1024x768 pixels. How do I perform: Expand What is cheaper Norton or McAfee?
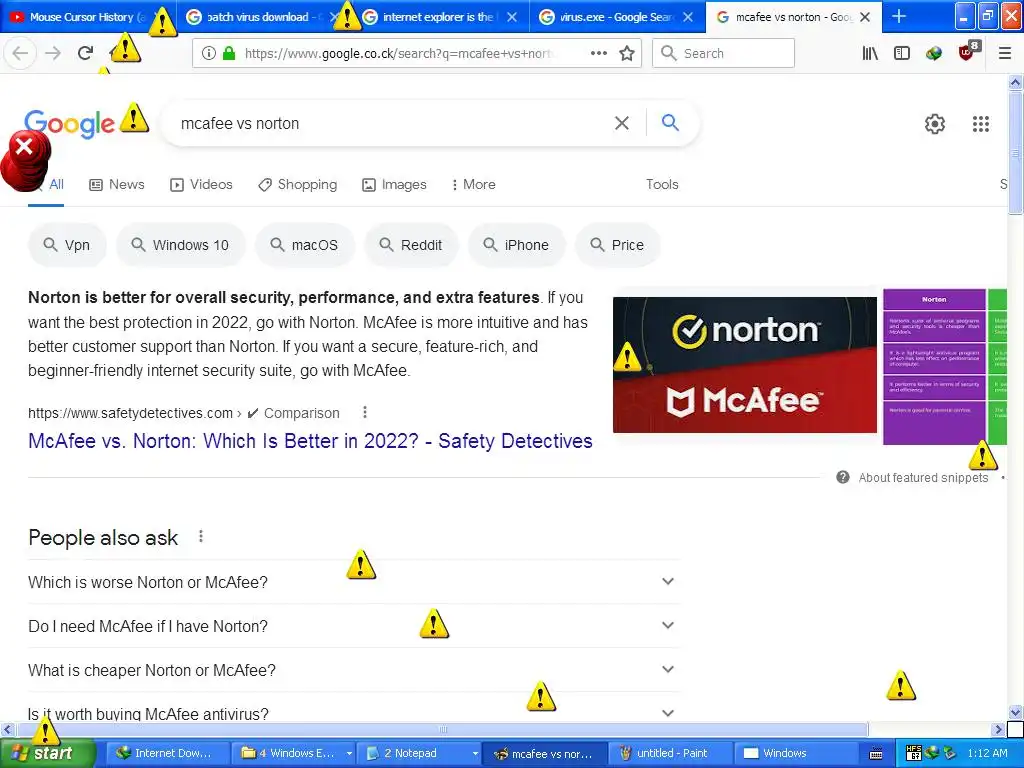(x=354, y=669)
